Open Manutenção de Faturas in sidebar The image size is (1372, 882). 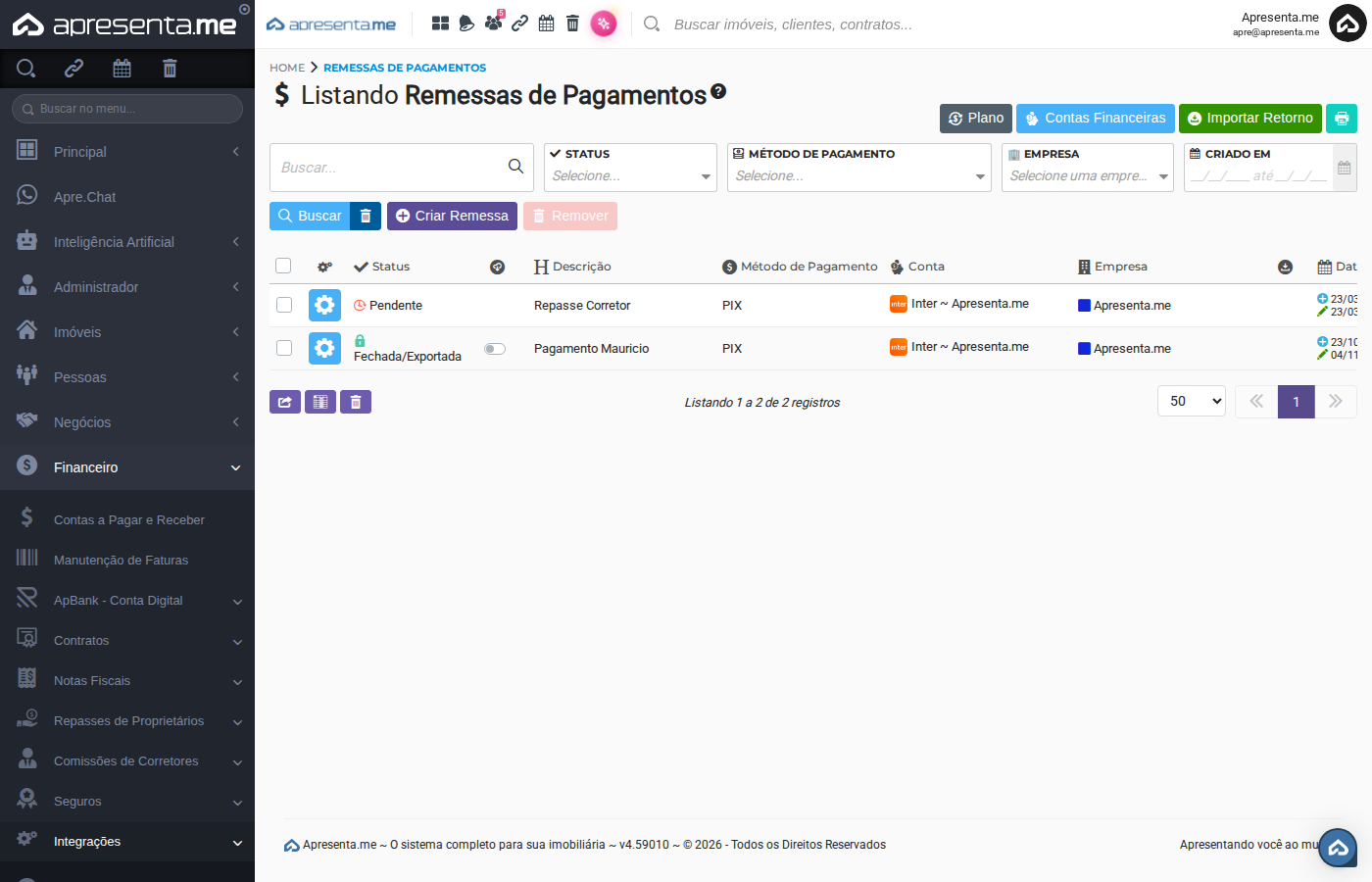tap(127, 561)
